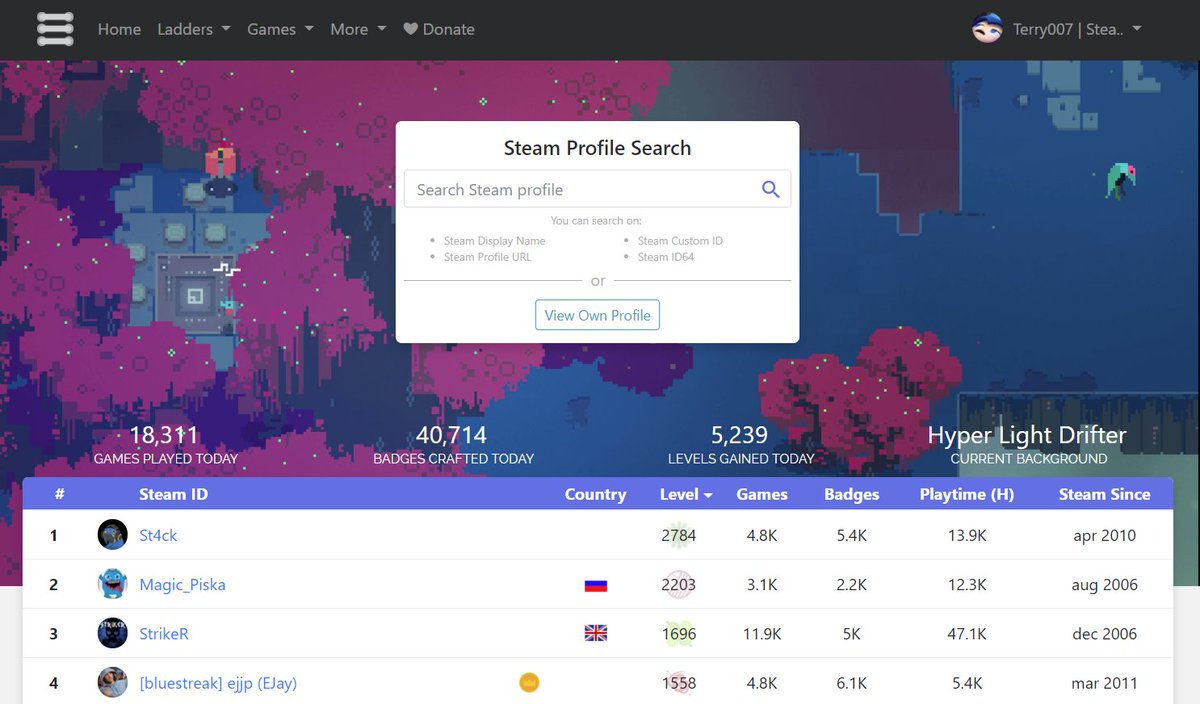The width and height of the screenshot is (1200, 704).
Task: Click the Country column header
Action: point(595,494)
